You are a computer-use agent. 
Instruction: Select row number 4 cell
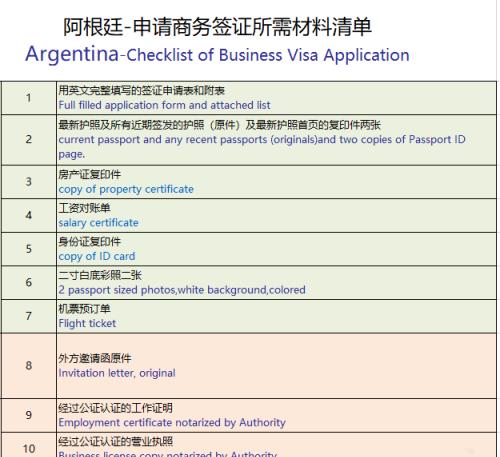pyautogui.click(x=29, y=216)
